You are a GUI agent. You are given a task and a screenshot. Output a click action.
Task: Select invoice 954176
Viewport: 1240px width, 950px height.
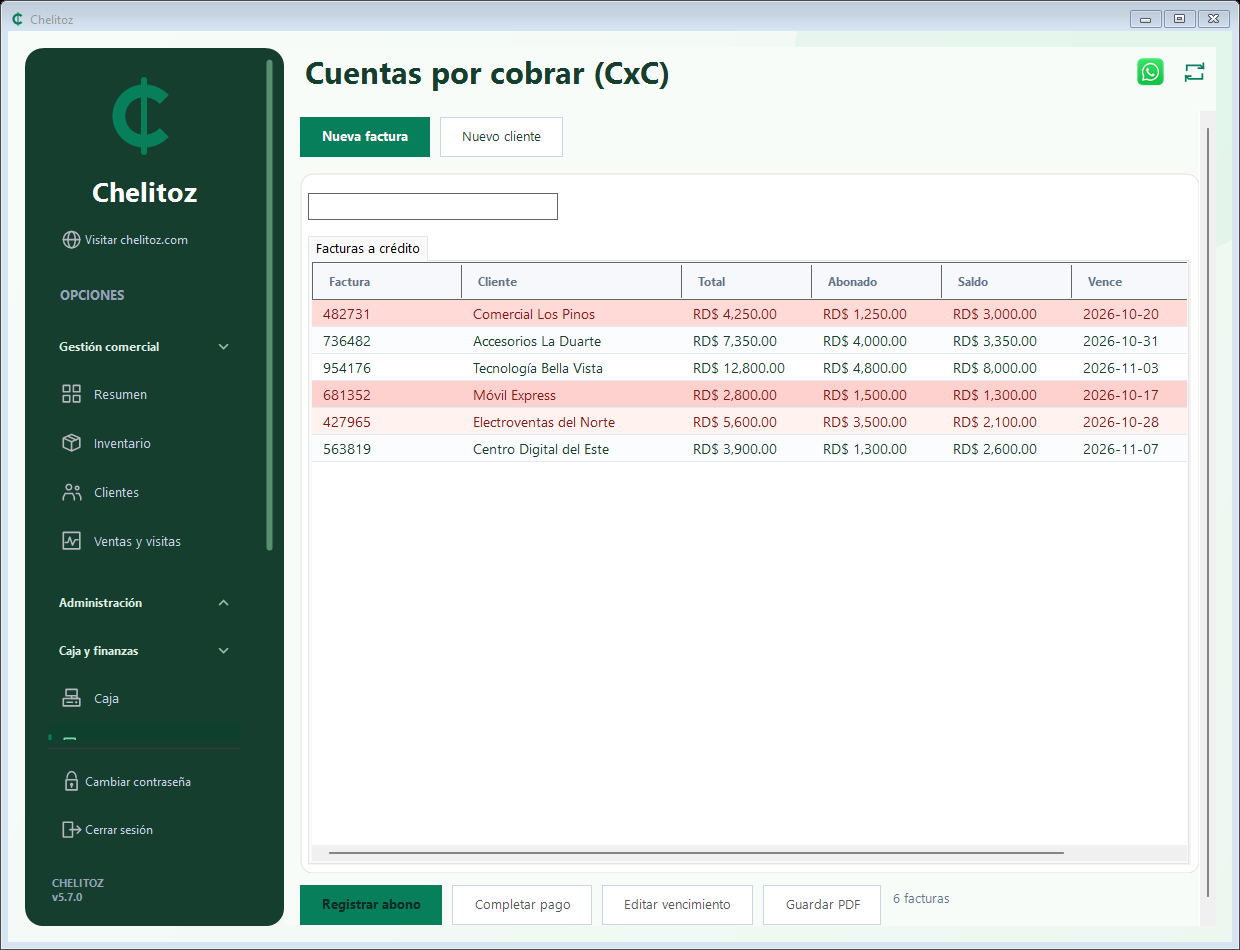point(750,368)
